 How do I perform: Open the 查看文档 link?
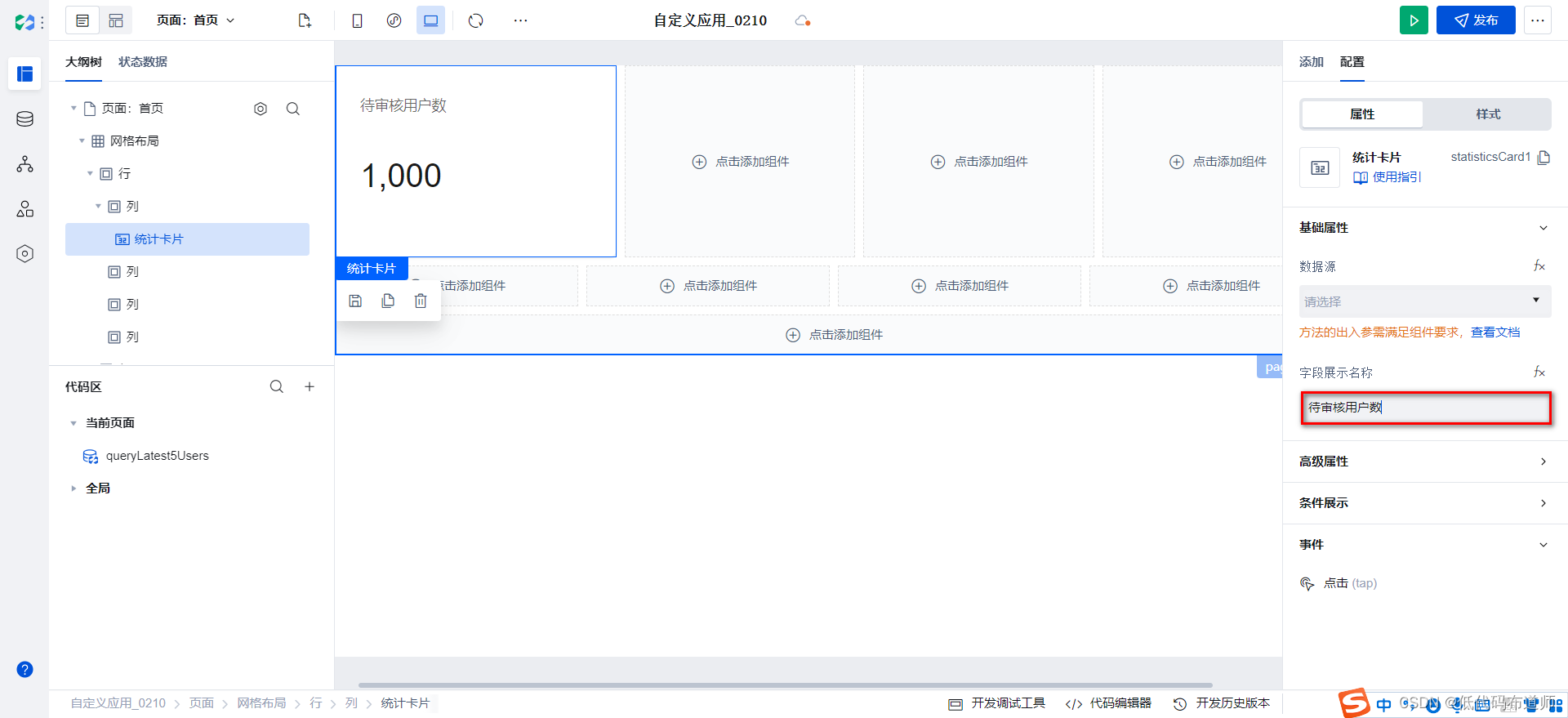point(1495,332)
